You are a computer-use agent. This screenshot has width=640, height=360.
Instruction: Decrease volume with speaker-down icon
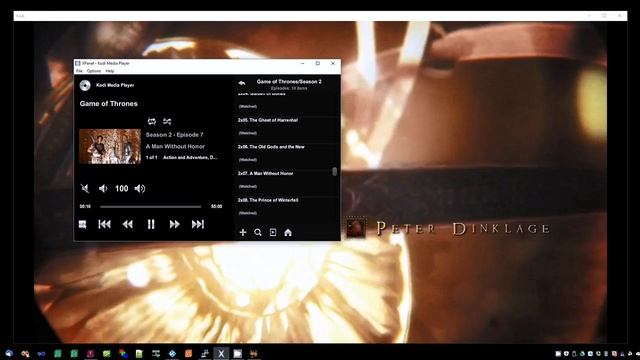pos(103,188)
